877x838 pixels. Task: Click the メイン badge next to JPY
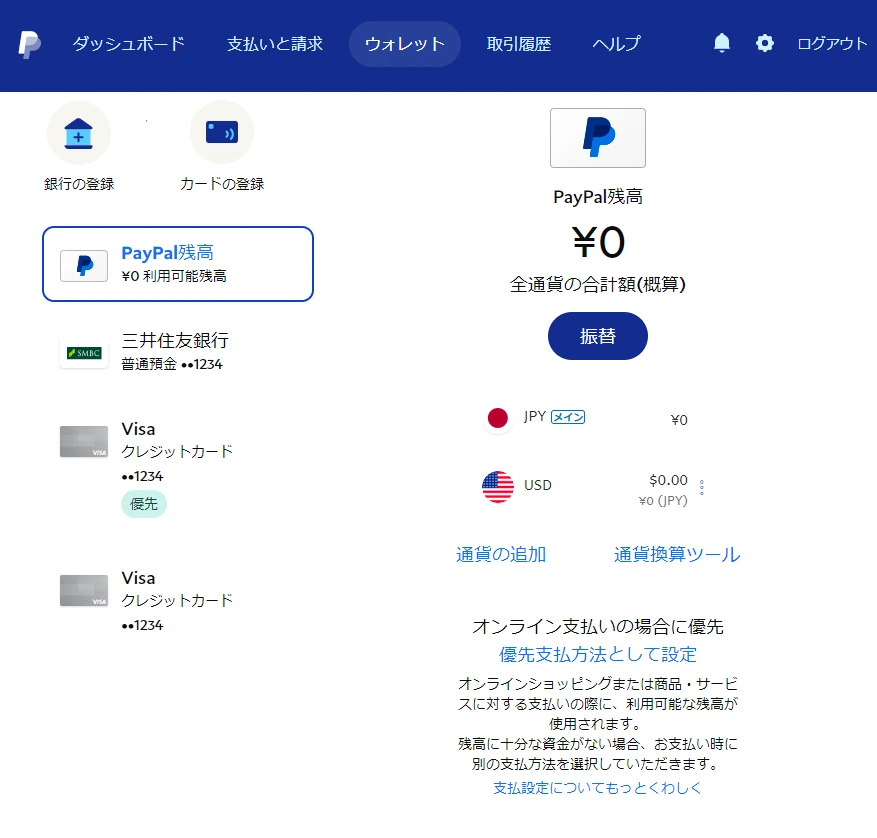coord(568,417)
